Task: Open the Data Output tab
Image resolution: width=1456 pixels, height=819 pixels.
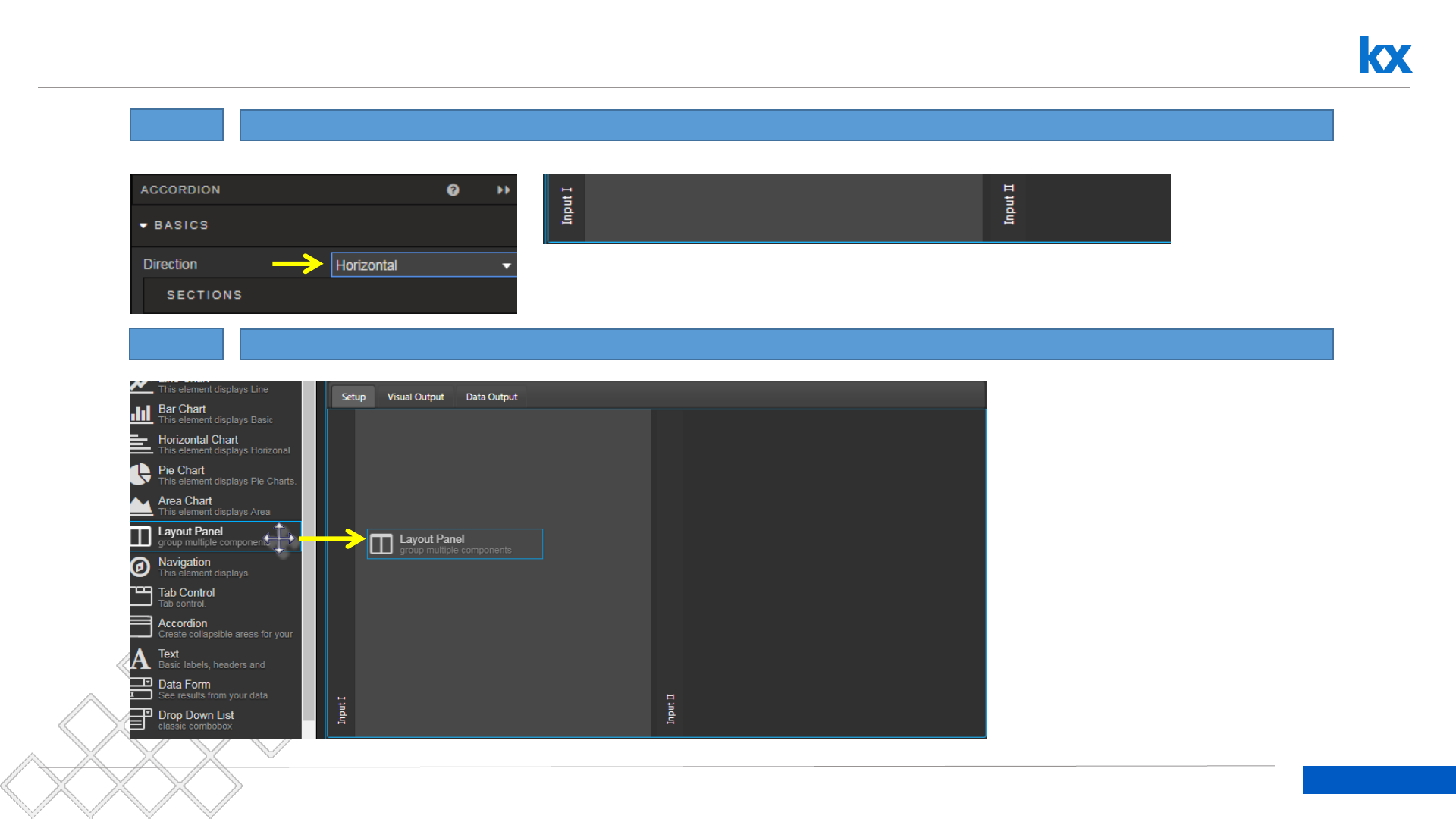Action: point(491,397)
